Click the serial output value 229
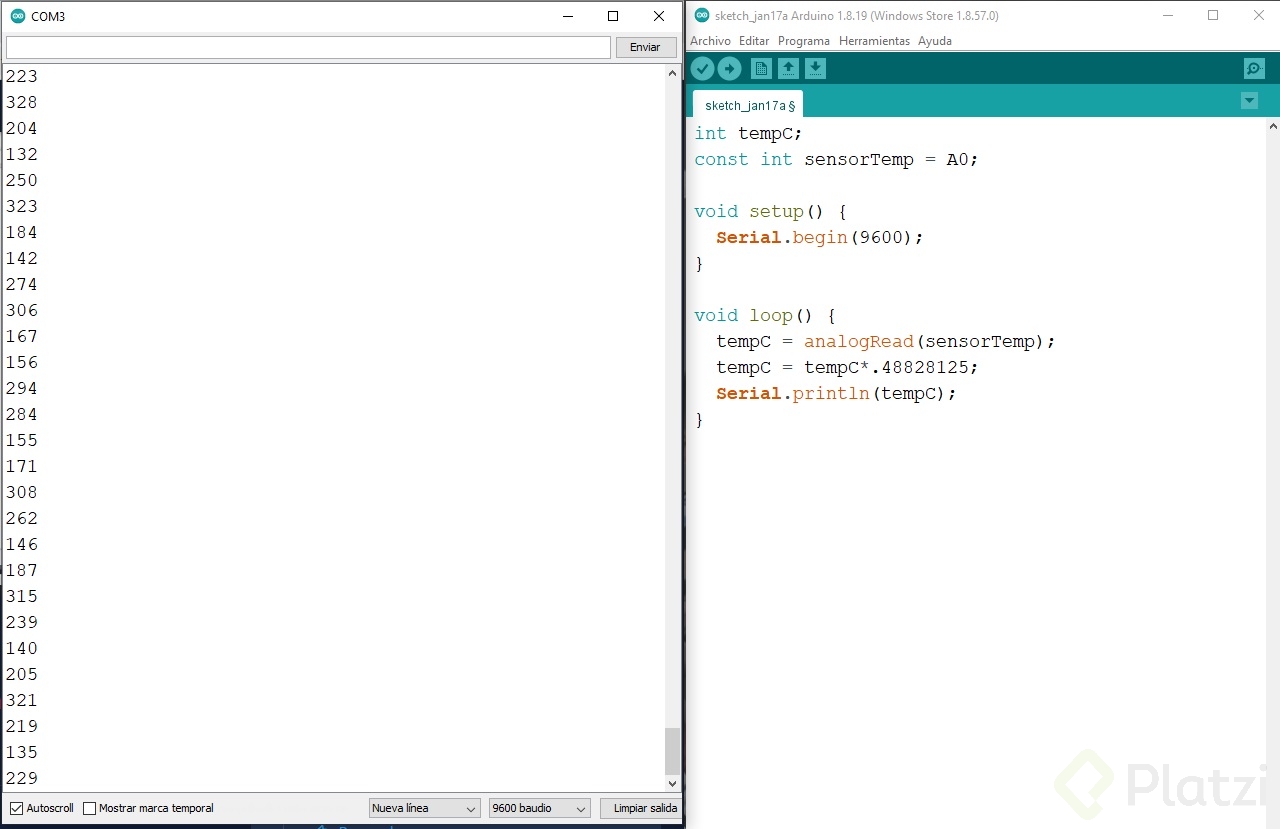 coord(22,778)
